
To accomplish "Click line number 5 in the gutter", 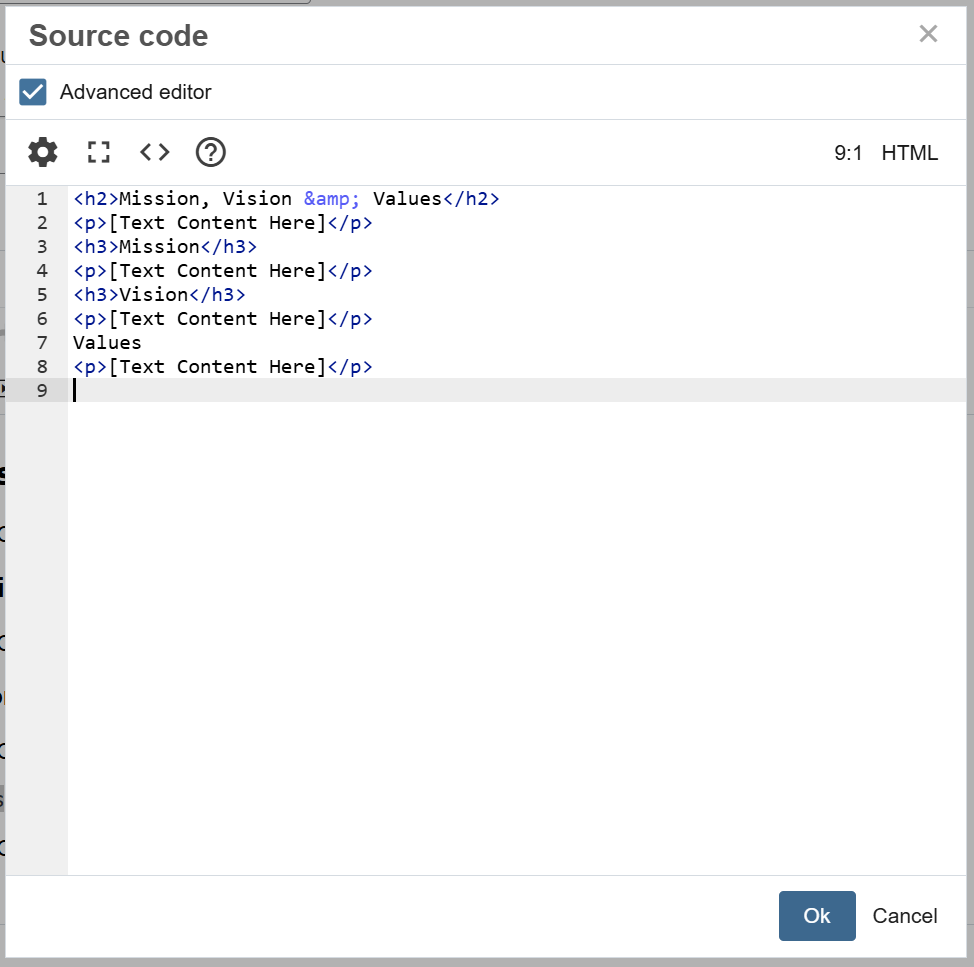I will [42, 295].
